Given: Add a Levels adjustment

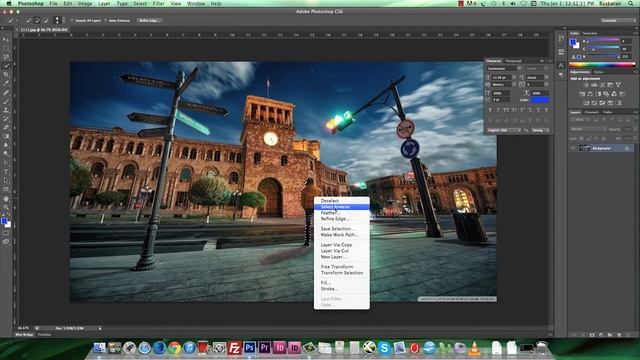Looking at the screenshot, I should [x=594, y=85].
